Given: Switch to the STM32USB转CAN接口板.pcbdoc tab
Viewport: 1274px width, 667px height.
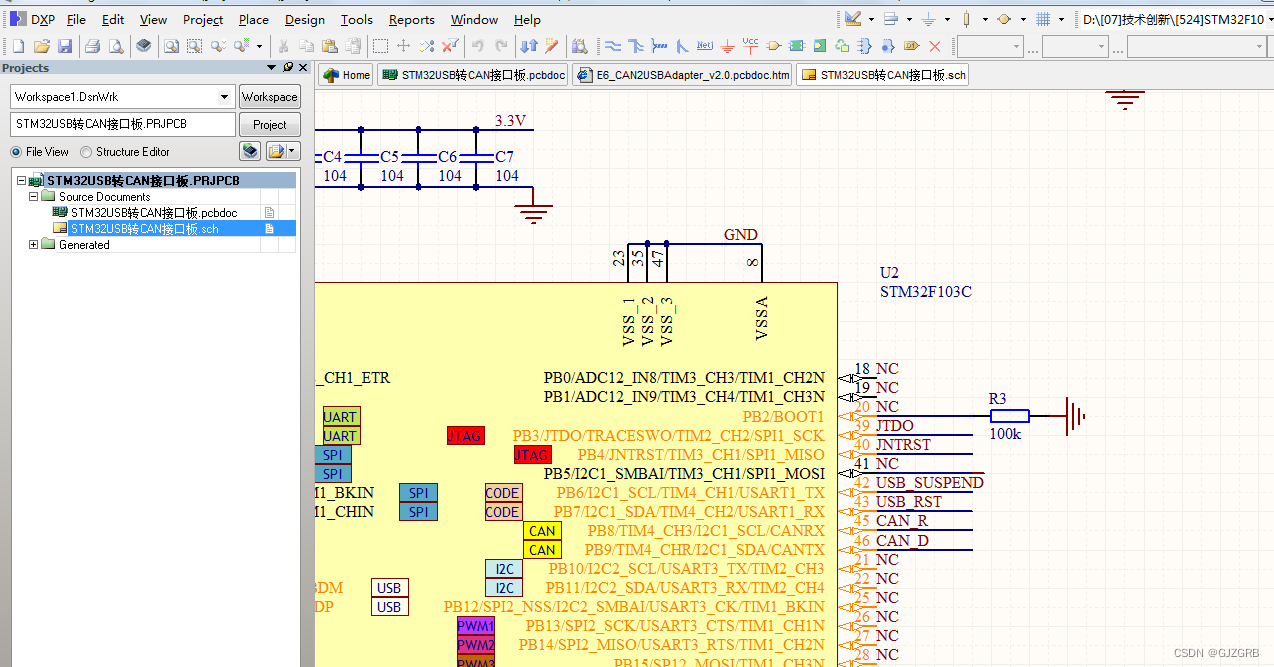Looking at the screenshot, I should pyautogui.click(x=472, y=74).
